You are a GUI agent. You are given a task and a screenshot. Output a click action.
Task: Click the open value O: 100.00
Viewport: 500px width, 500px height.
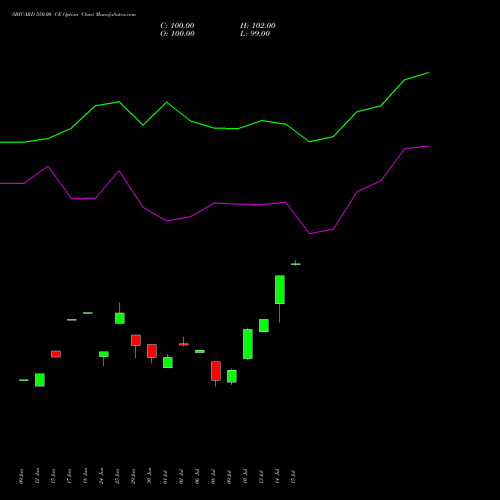pyautogui.click(x=177, y=34)
